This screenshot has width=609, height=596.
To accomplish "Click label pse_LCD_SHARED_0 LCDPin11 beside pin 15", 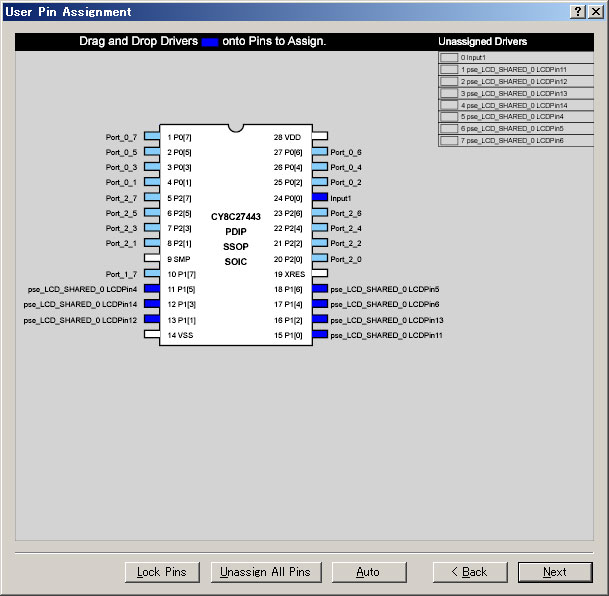I will (x=386, y=335).
